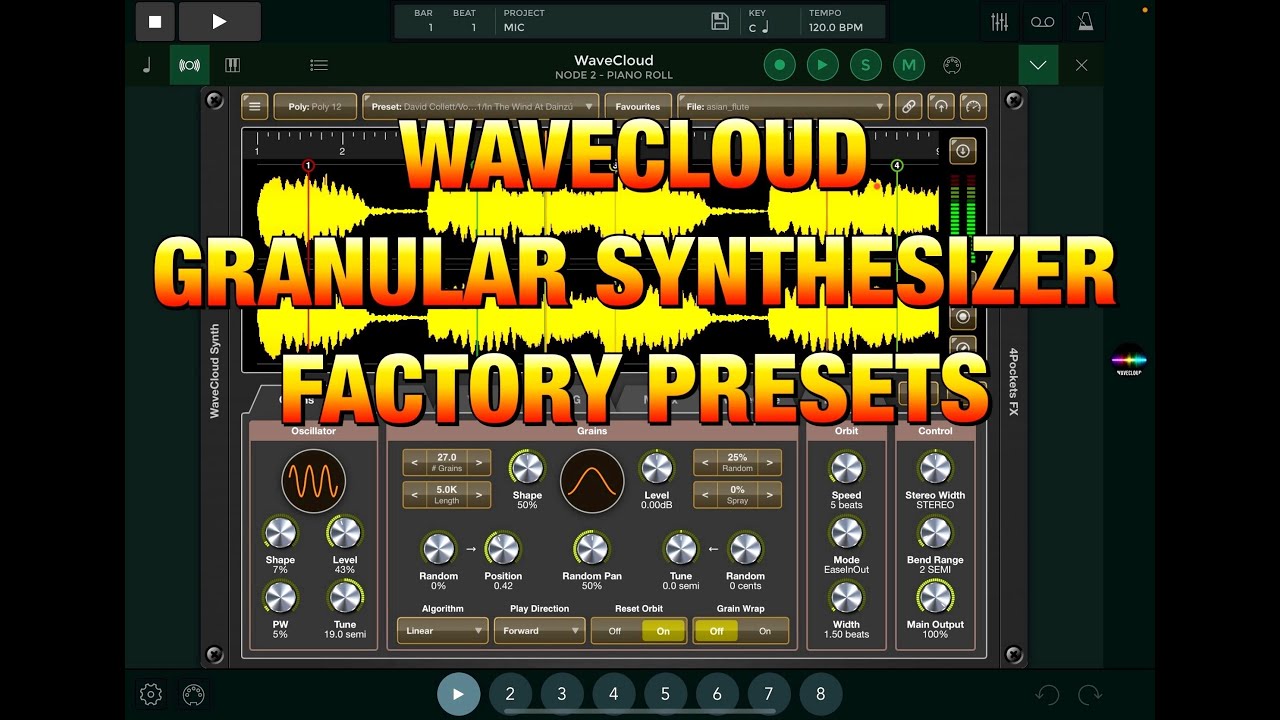Click the chain link icon
1280x720 pixels.
click(x=908, y=106)
